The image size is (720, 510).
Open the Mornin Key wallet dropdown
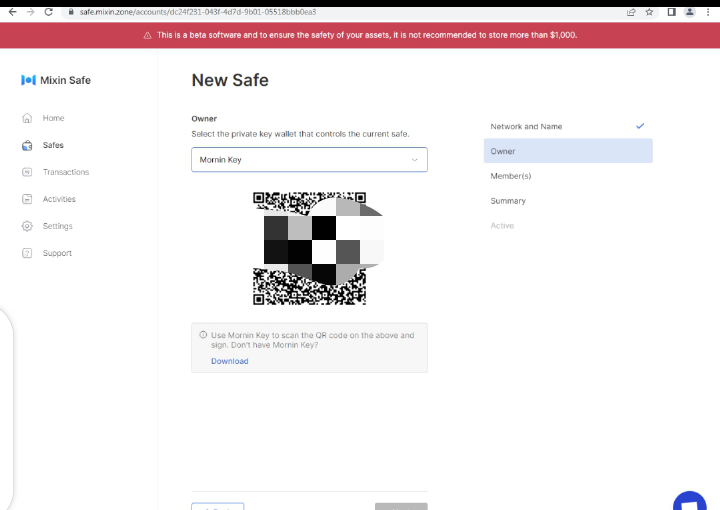pos(309,160)
